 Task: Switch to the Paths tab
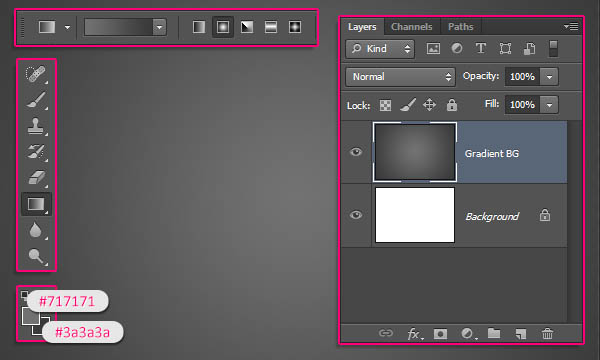pos(461,27)
